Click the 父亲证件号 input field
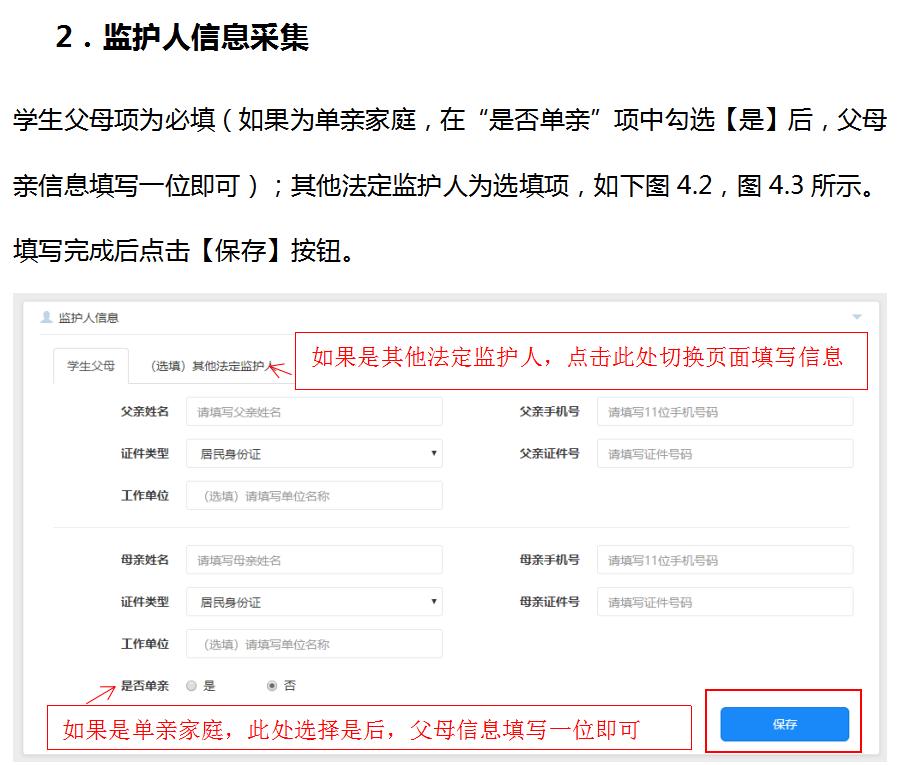The width and height of the screenshot is (900, 765). (x=724, y=453)
